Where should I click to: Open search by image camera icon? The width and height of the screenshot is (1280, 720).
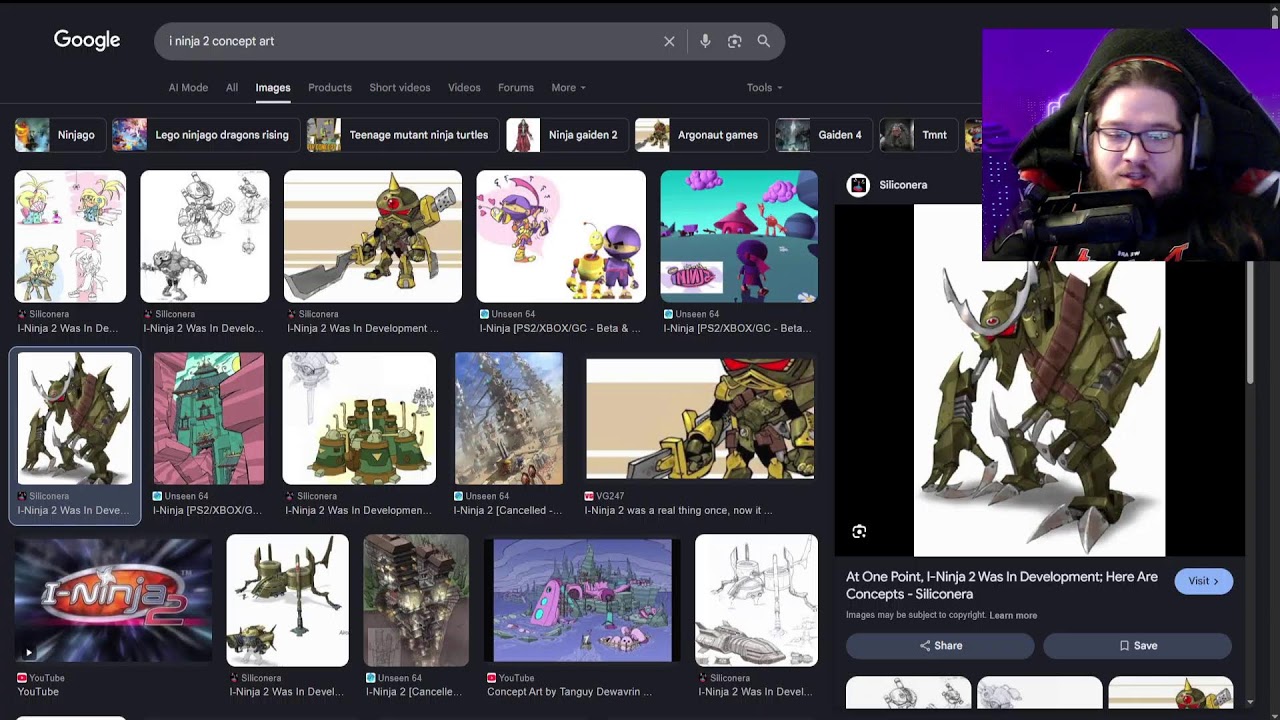[x=734, y=41]
